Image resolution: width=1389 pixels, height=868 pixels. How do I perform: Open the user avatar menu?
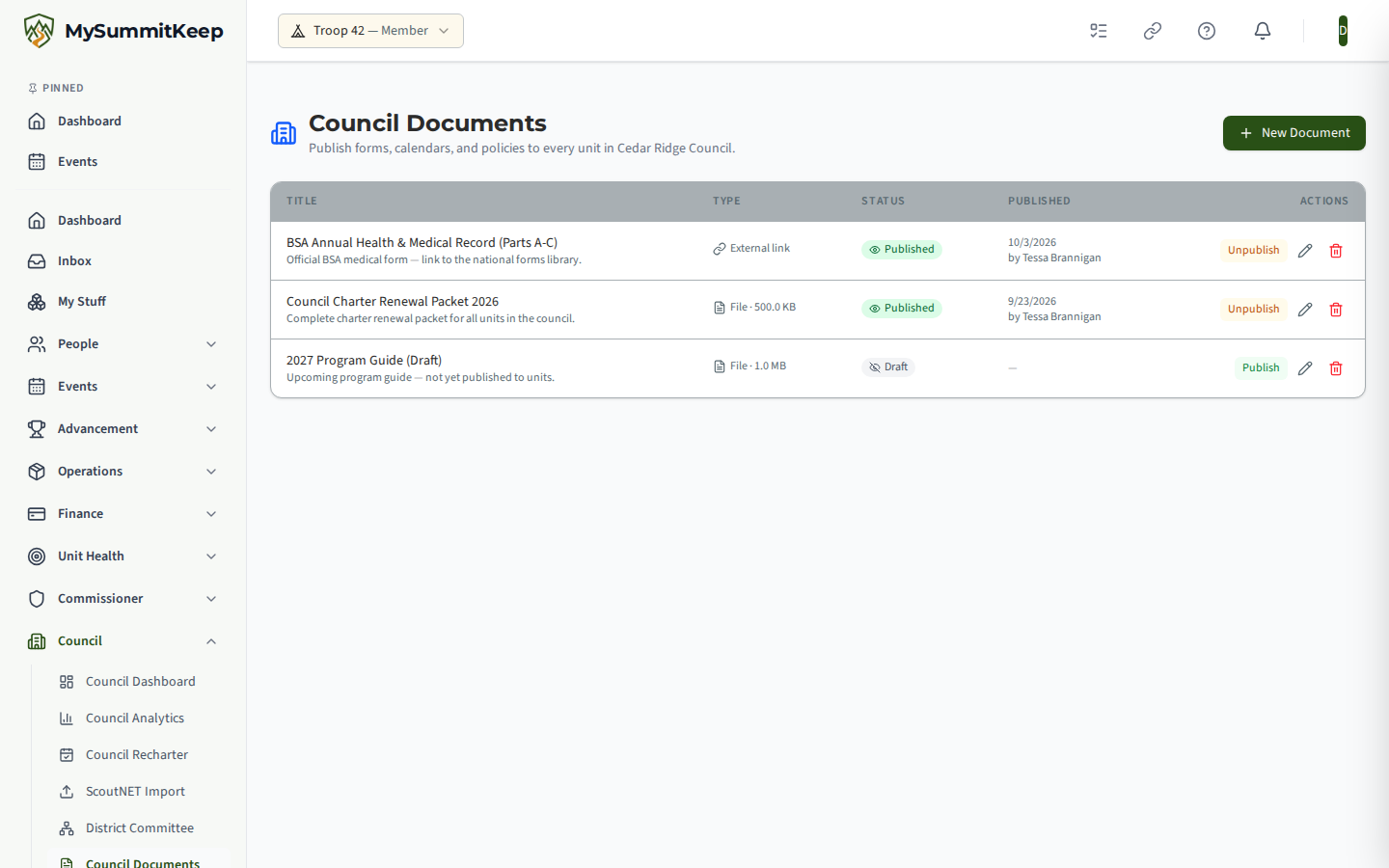pos(1343,31)
